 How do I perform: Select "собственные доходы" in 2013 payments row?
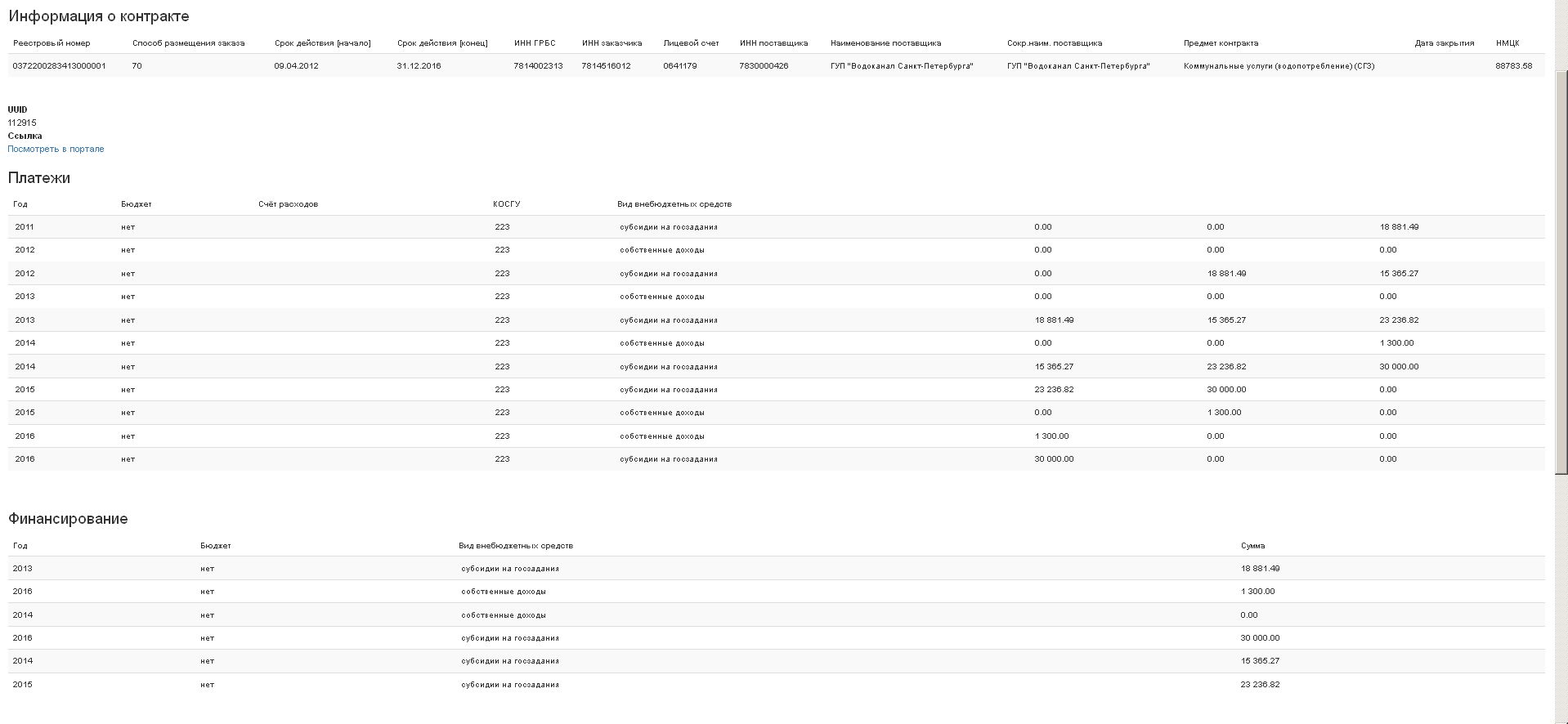pos(662,297)
